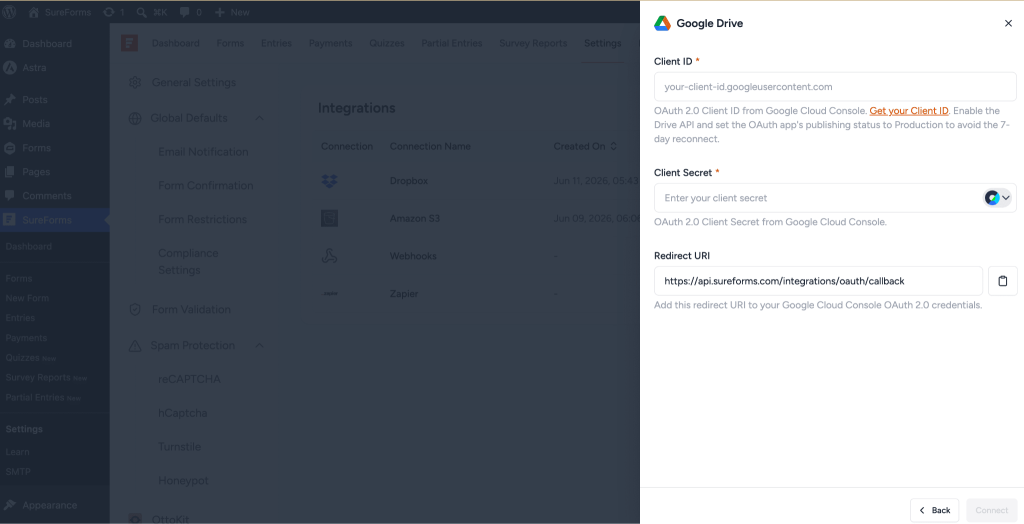Switch to the Payments top tab
Screen dimensions: 1024x524
click(x=330, y=43)
